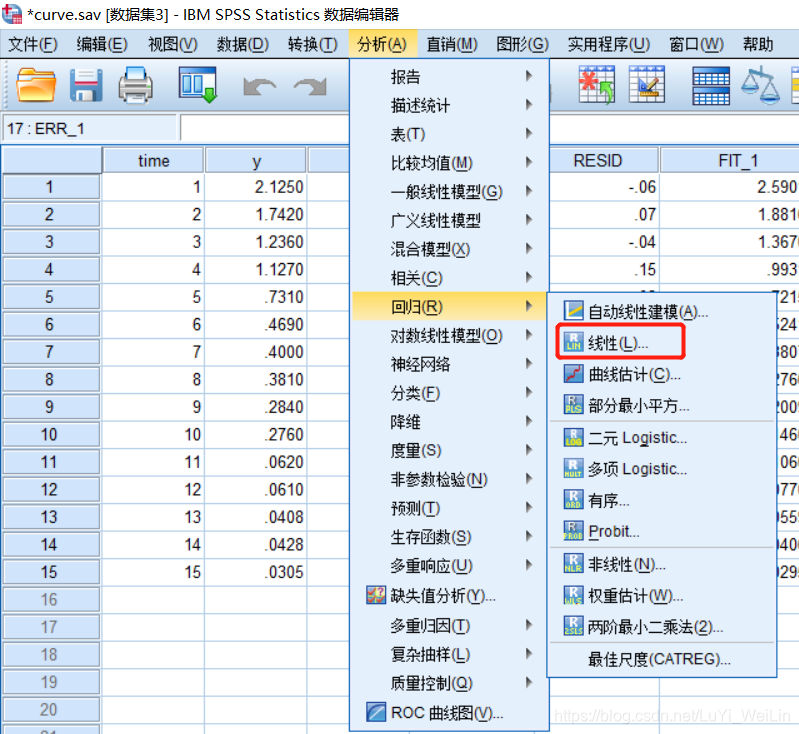This screenshot has height=734, width=799.
Task: Expand the 生存函数 submenu arrow
Action: coord(529,536)
